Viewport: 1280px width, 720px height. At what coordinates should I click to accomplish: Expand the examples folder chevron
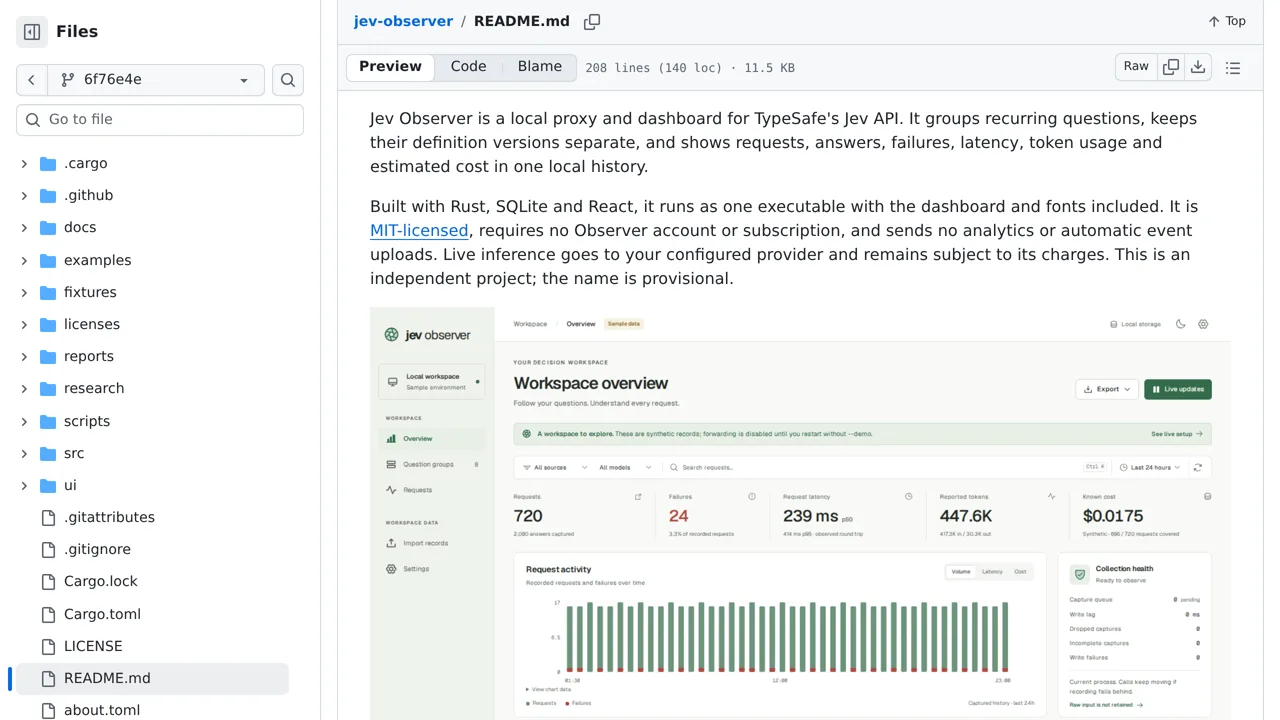coord(24,260)
